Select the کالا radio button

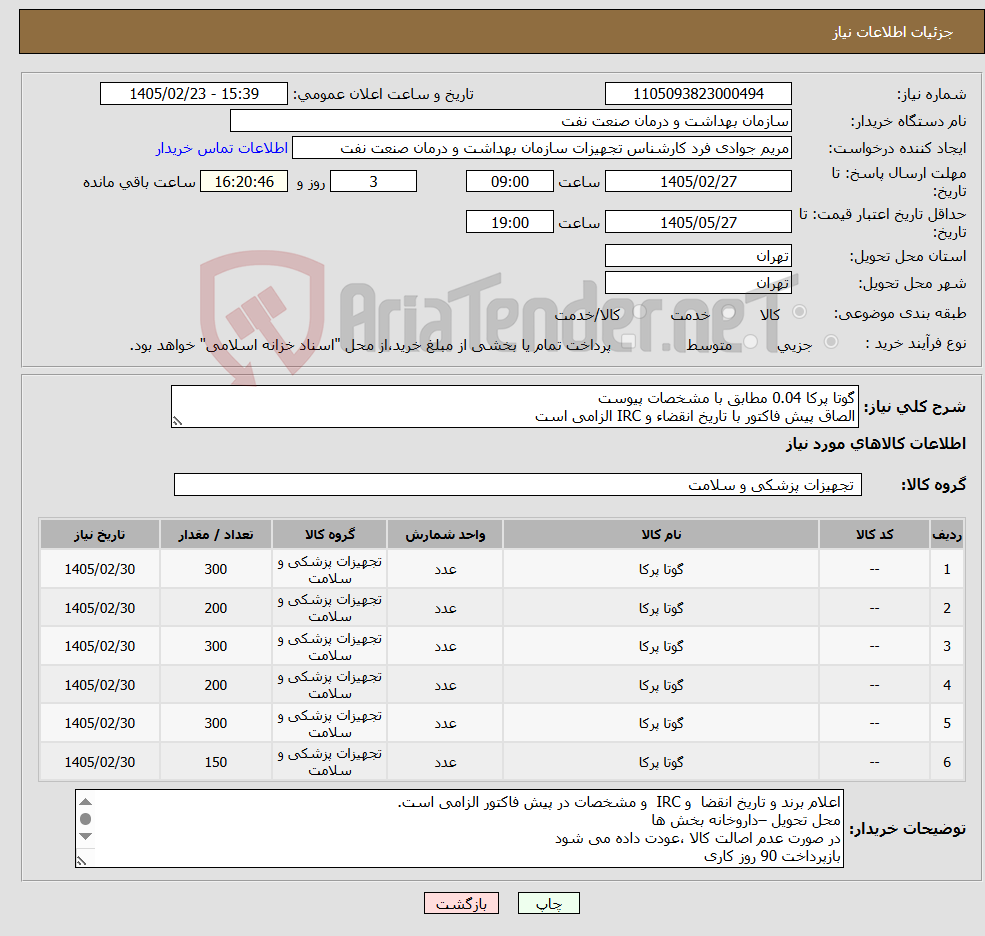click(x=800, y=312)
